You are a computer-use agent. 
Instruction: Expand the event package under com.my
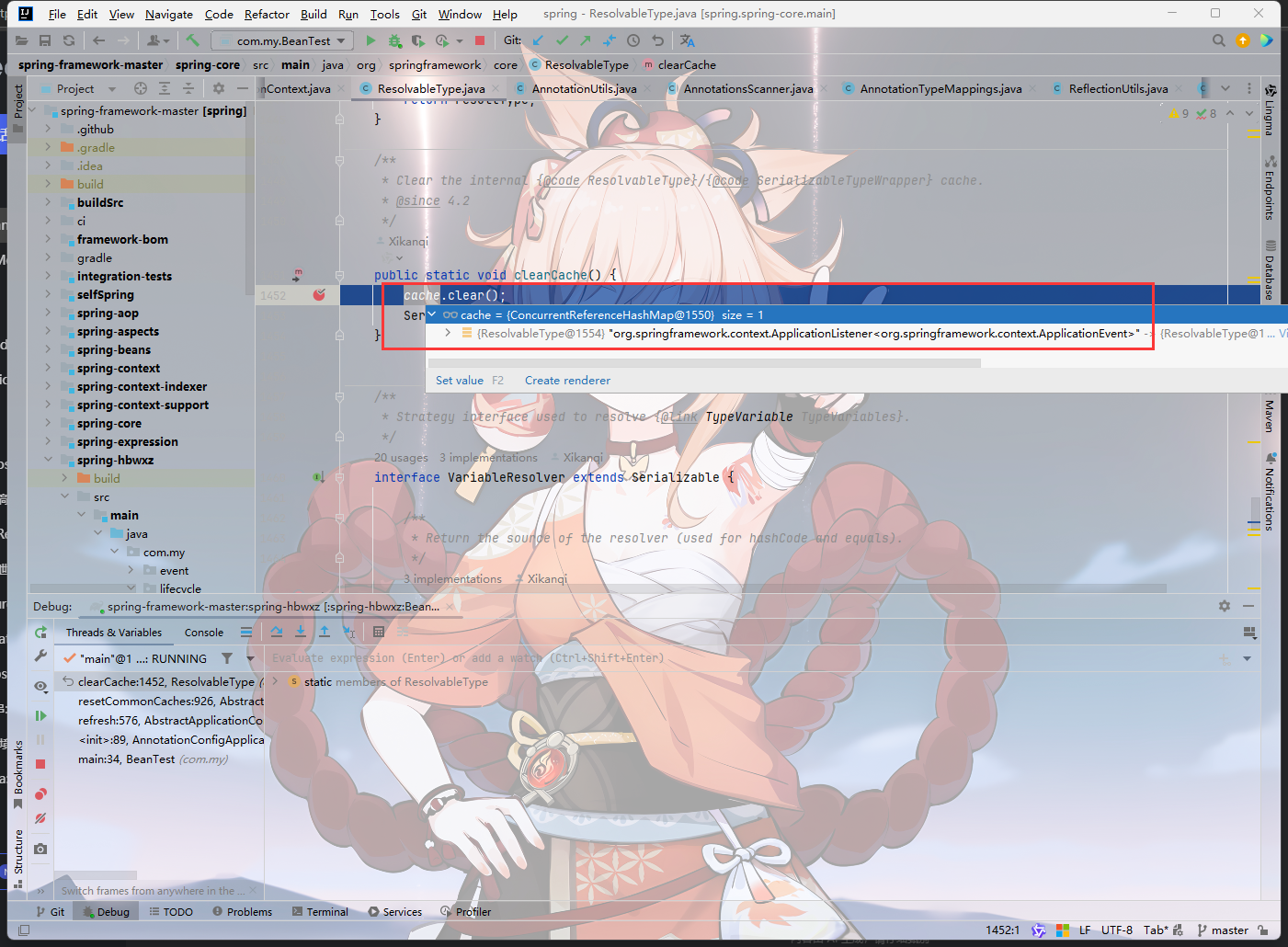pos(131,570)
